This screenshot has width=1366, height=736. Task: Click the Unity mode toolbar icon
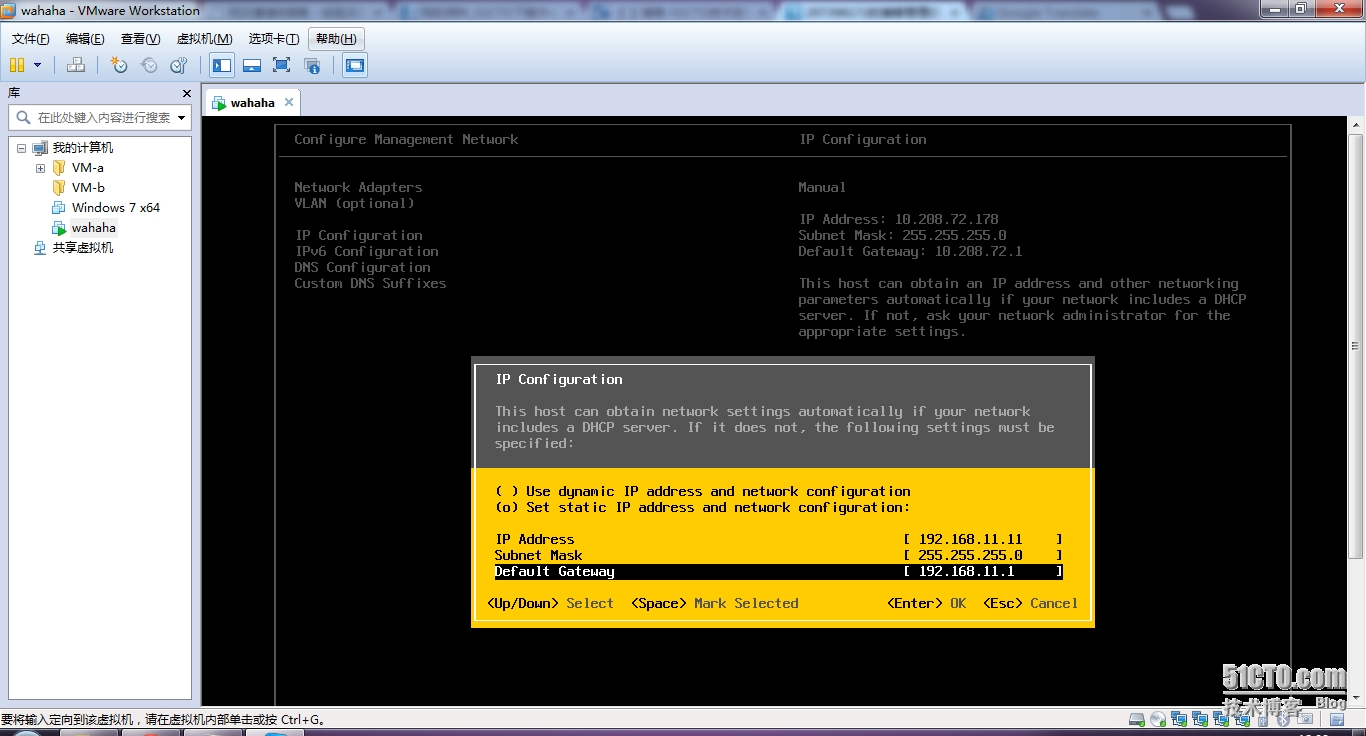pyautogui.click(x=312, y=65)
